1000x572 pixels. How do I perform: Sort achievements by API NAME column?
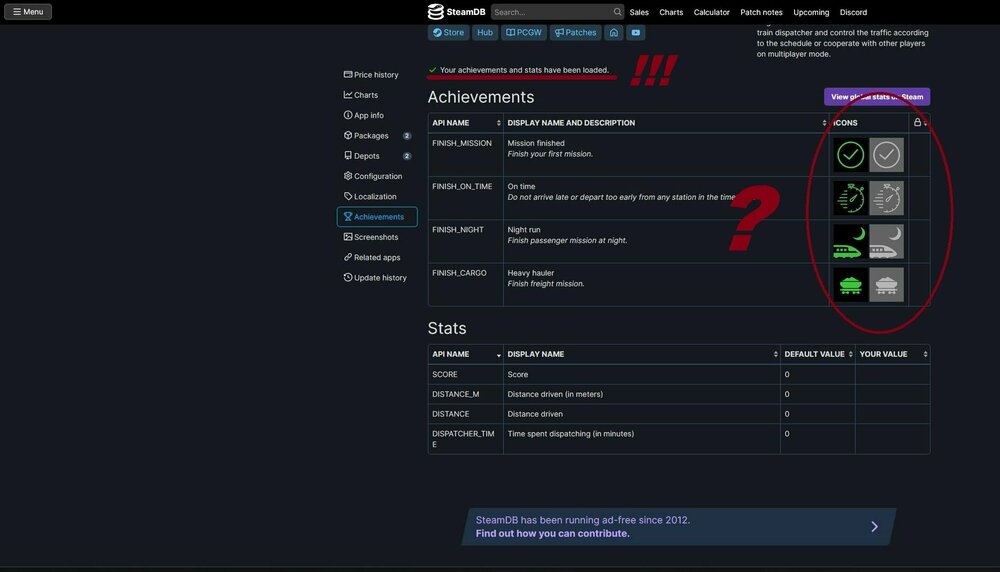tap(466, 123)
